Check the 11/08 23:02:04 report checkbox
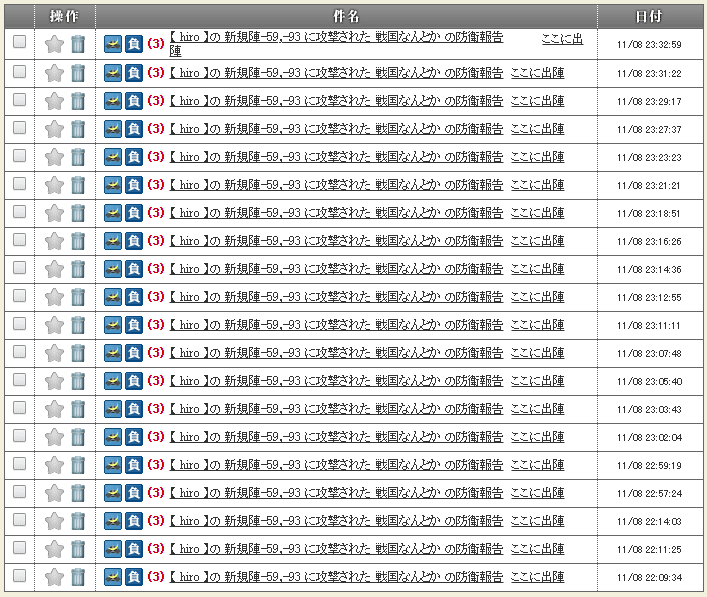Image resolution: width=707 pixels, height=597 pixels. point(19,435)
